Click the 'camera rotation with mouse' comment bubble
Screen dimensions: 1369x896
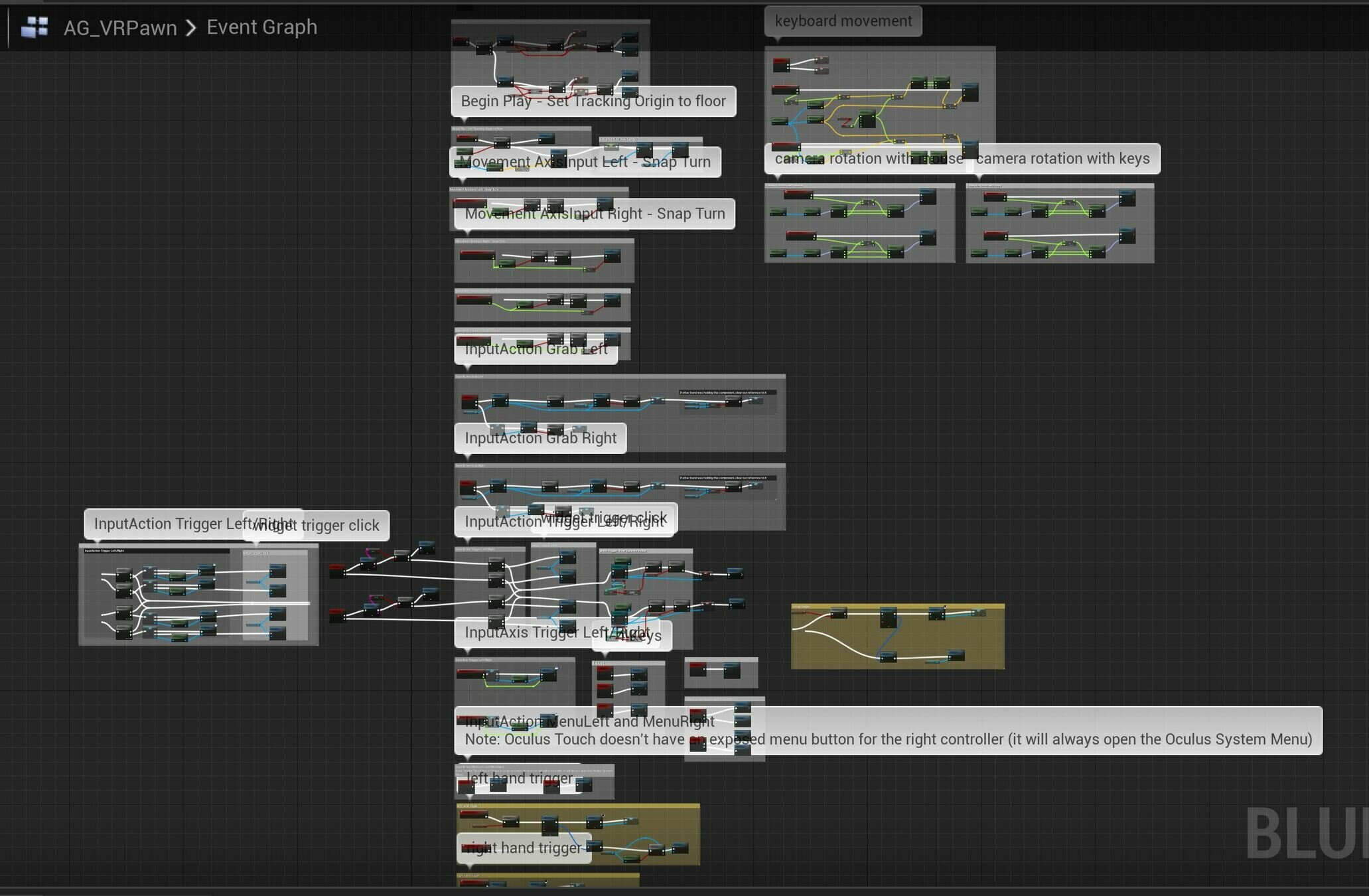tap(863, 159)
